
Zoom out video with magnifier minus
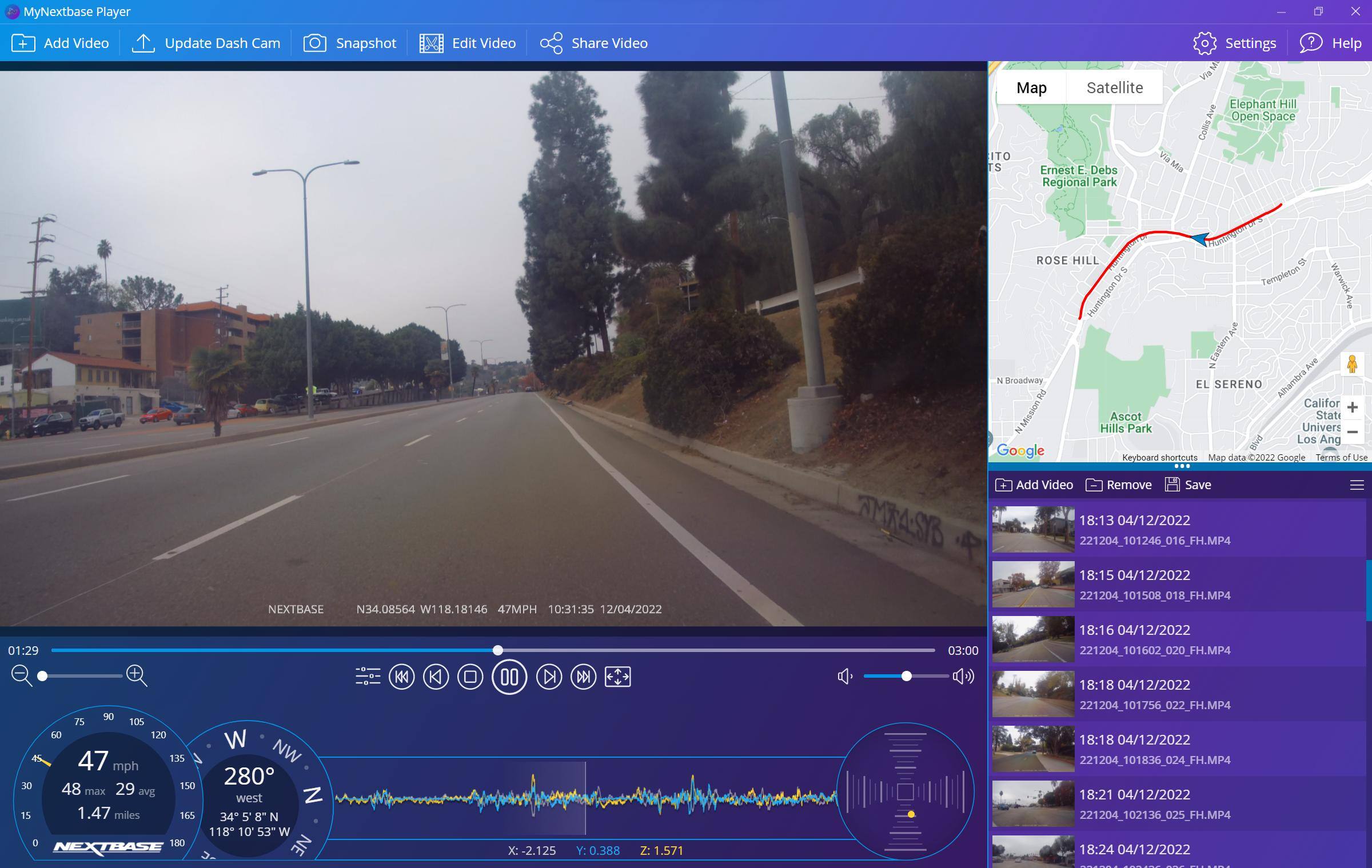22,675
